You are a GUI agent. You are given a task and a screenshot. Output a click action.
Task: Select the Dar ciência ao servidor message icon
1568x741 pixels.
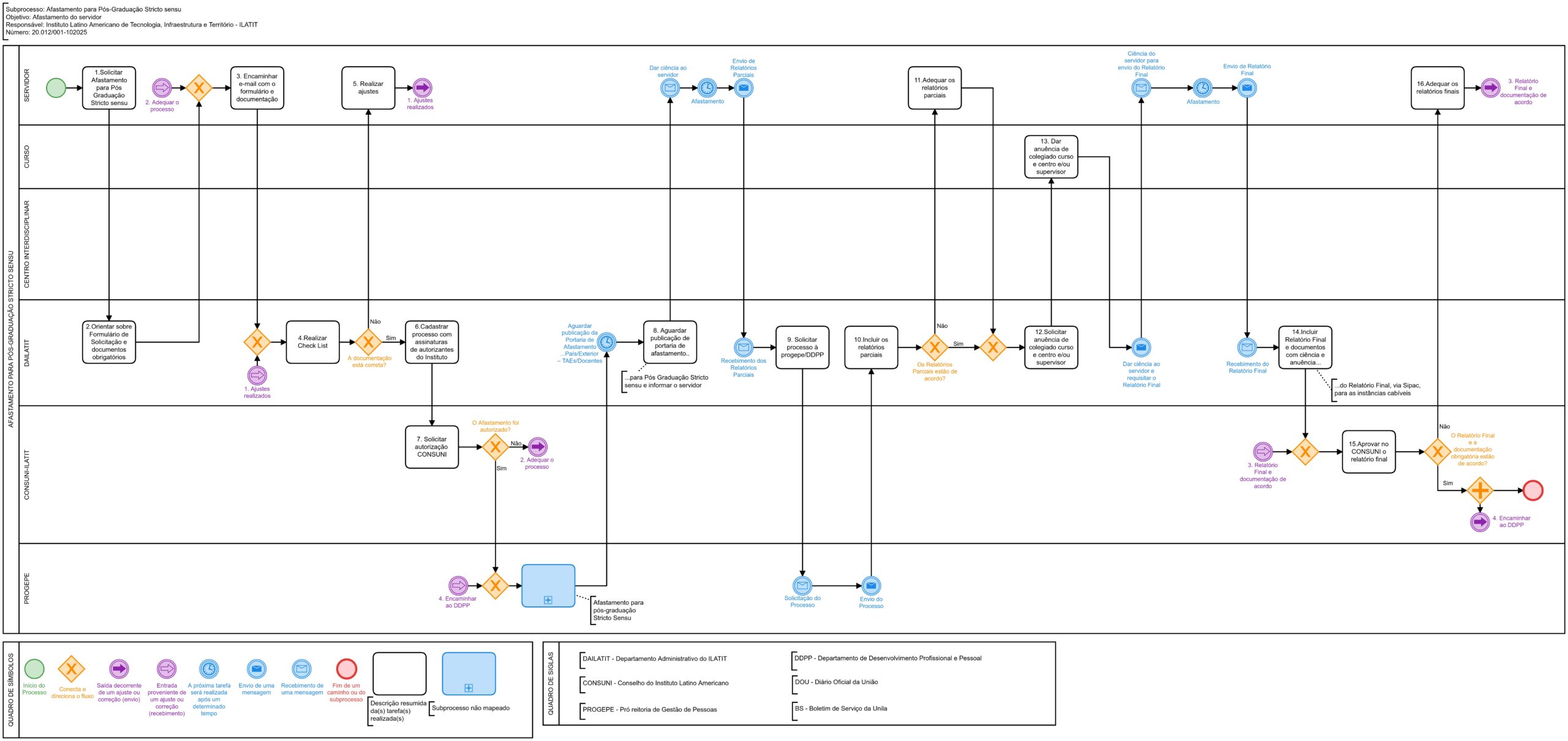(669, 88)
